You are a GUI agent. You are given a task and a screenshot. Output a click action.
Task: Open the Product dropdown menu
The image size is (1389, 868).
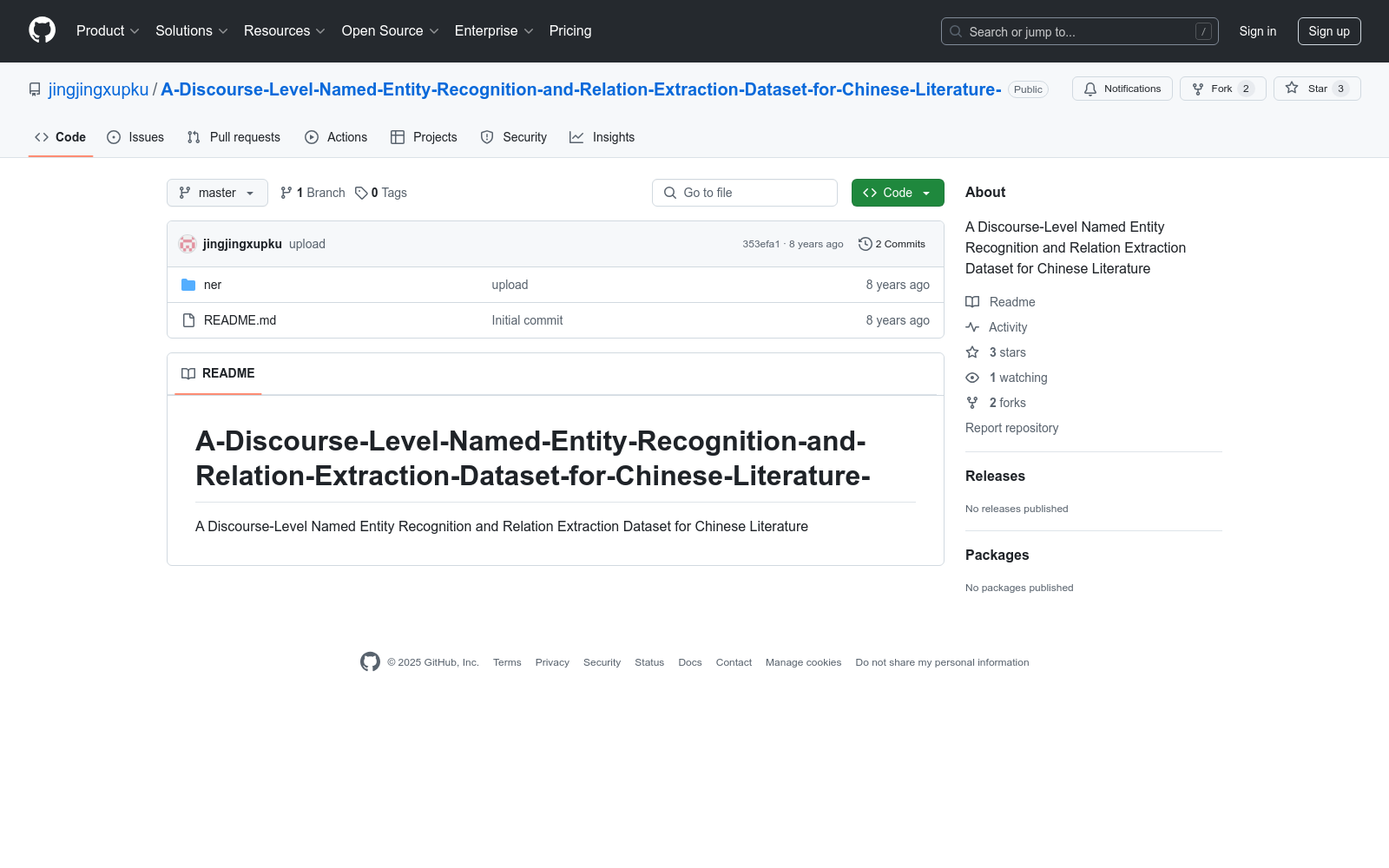pyautogui.click(x=108, y=31)
